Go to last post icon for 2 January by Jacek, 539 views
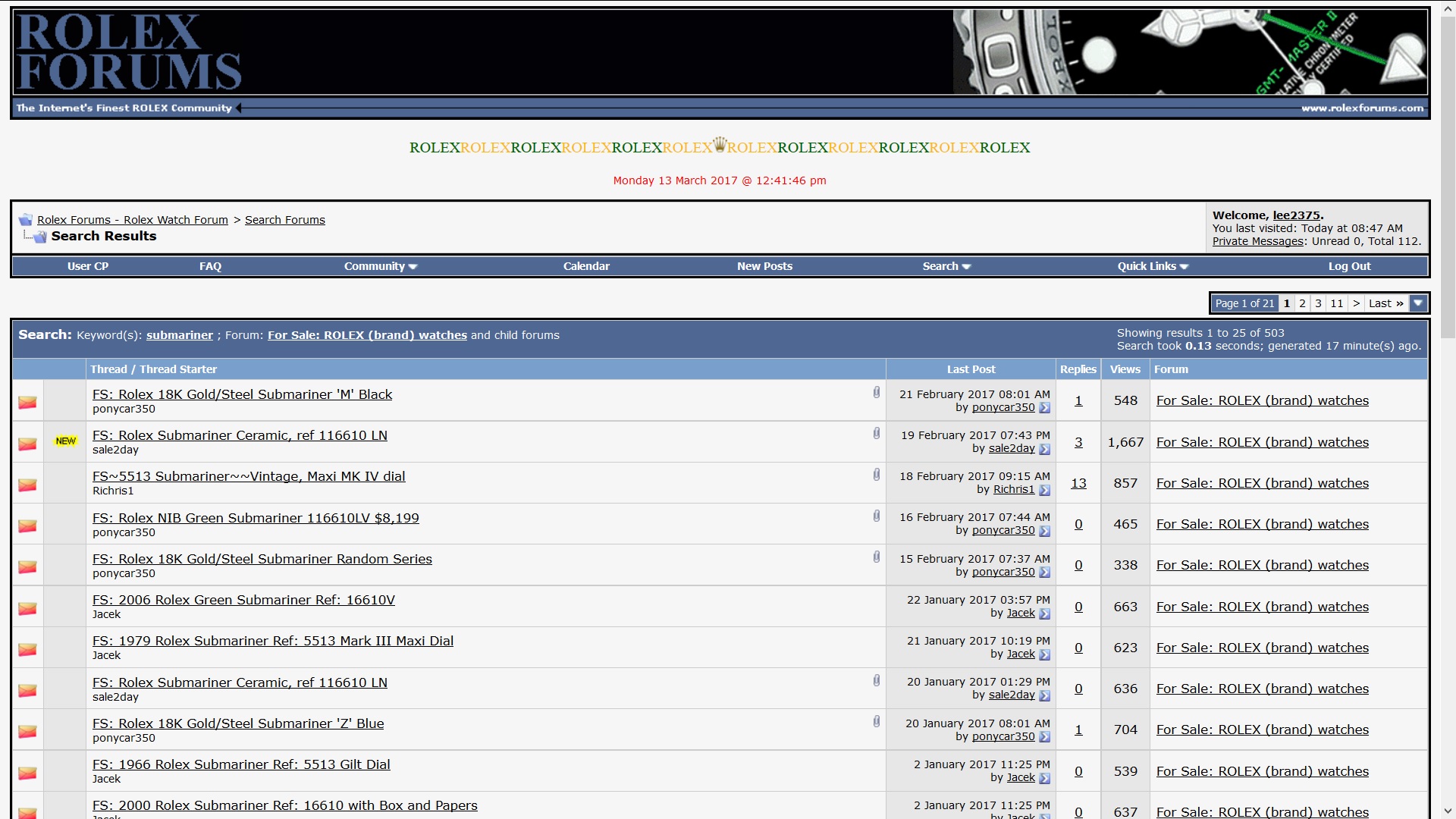Image resolution: width=1456 pixels, height=819 pixels. (1044, 778)
